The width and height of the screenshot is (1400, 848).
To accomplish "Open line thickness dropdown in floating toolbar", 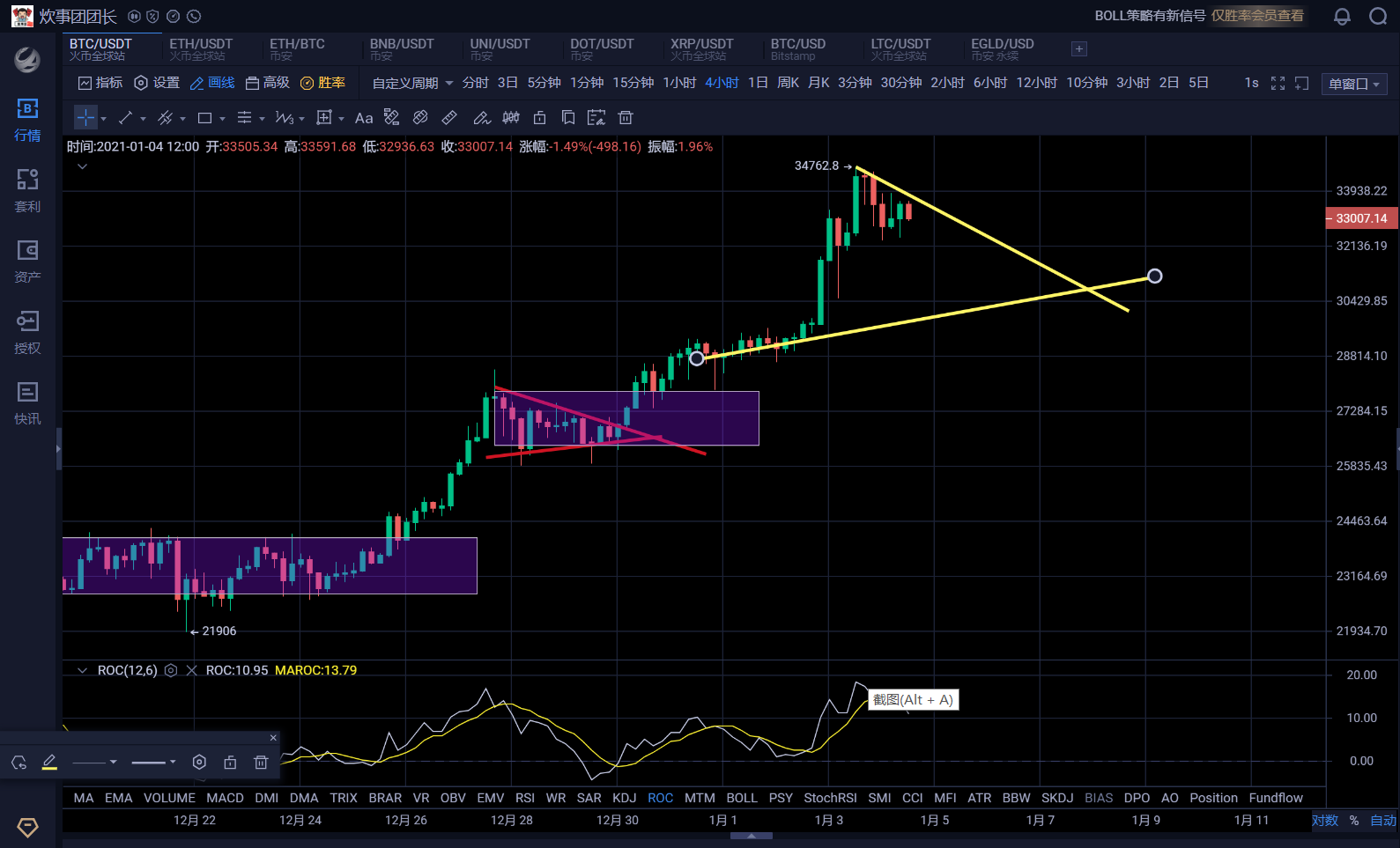I will point(153,763).
